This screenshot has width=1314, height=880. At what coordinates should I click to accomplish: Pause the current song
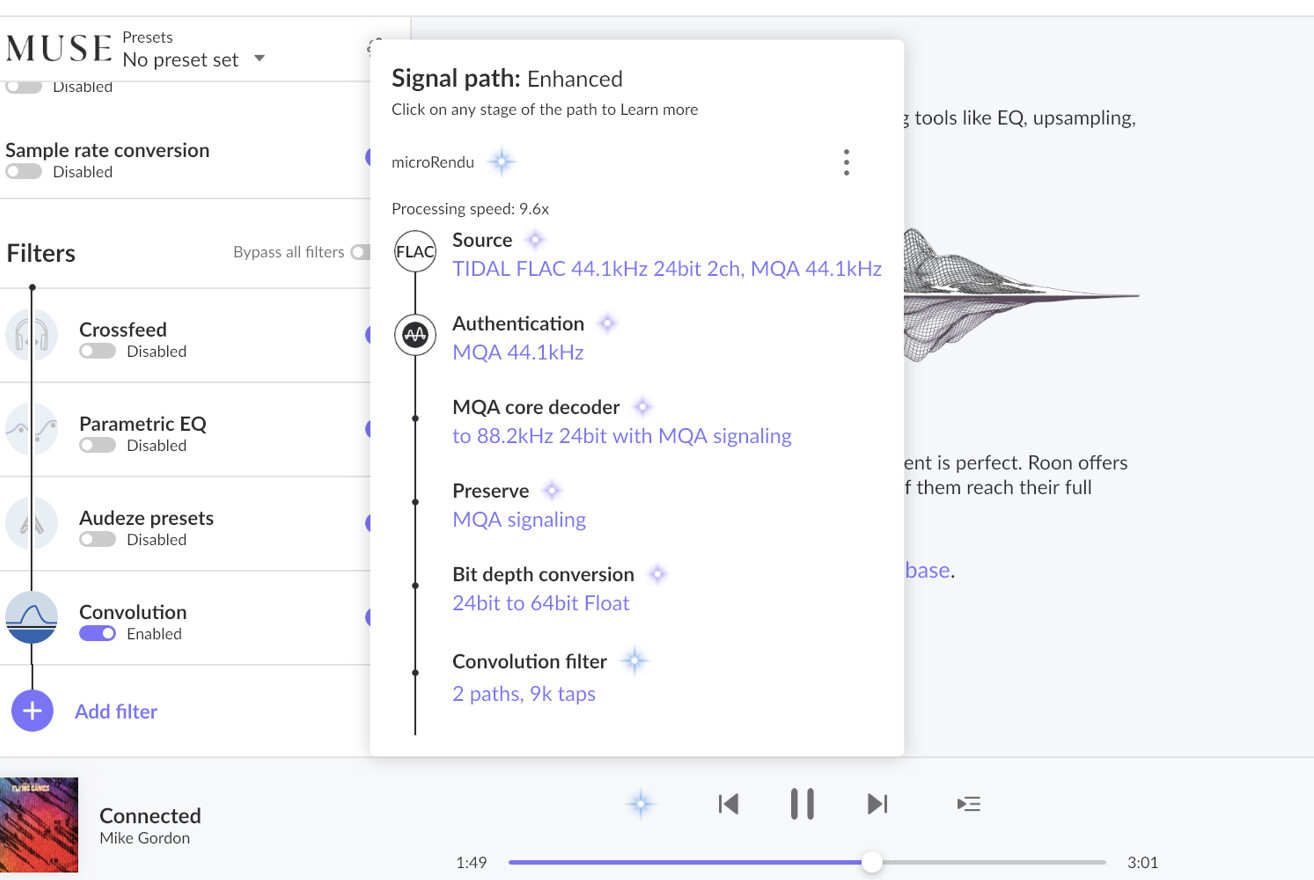802,804
